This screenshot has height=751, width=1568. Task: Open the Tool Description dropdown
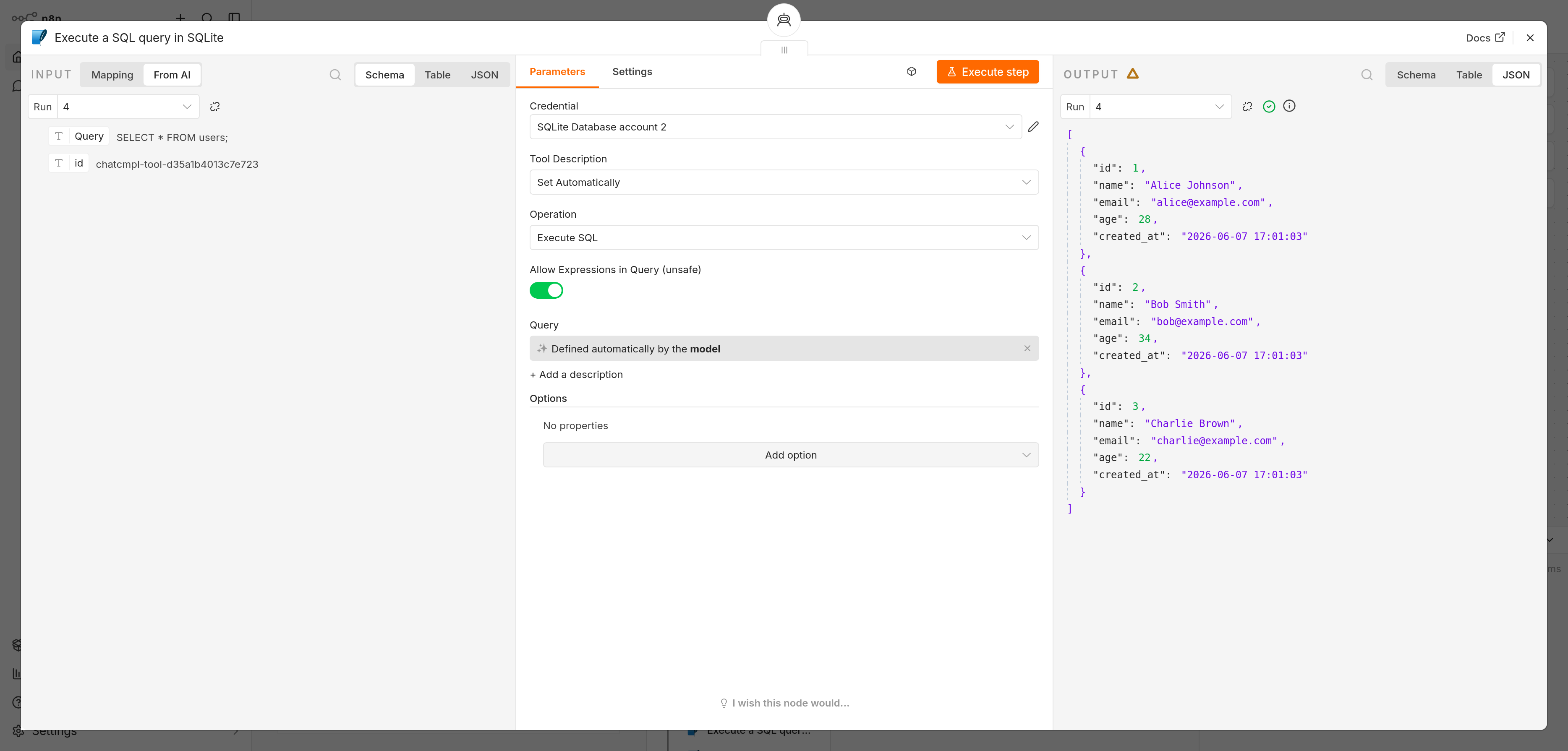tap(784, 182)
